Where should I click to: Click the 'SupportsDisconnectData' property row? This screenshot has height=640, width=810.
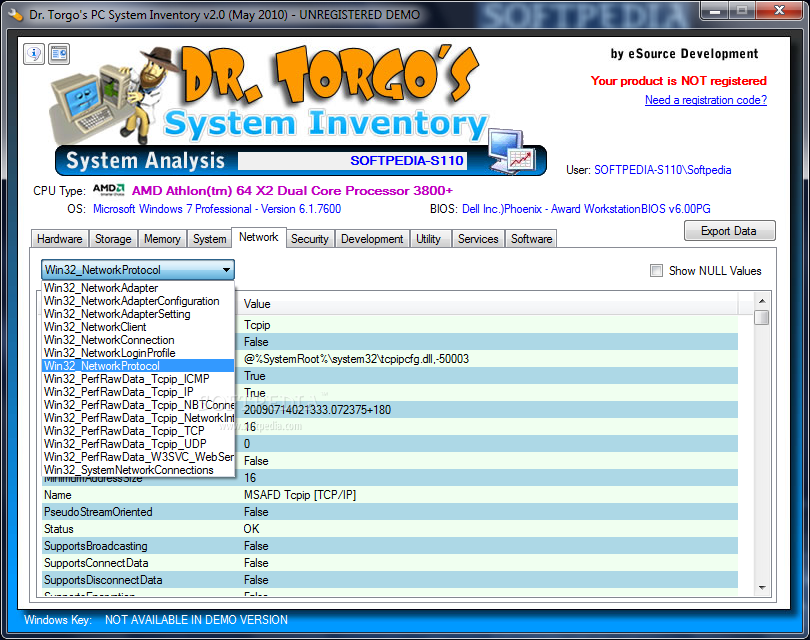pos(390,580)
